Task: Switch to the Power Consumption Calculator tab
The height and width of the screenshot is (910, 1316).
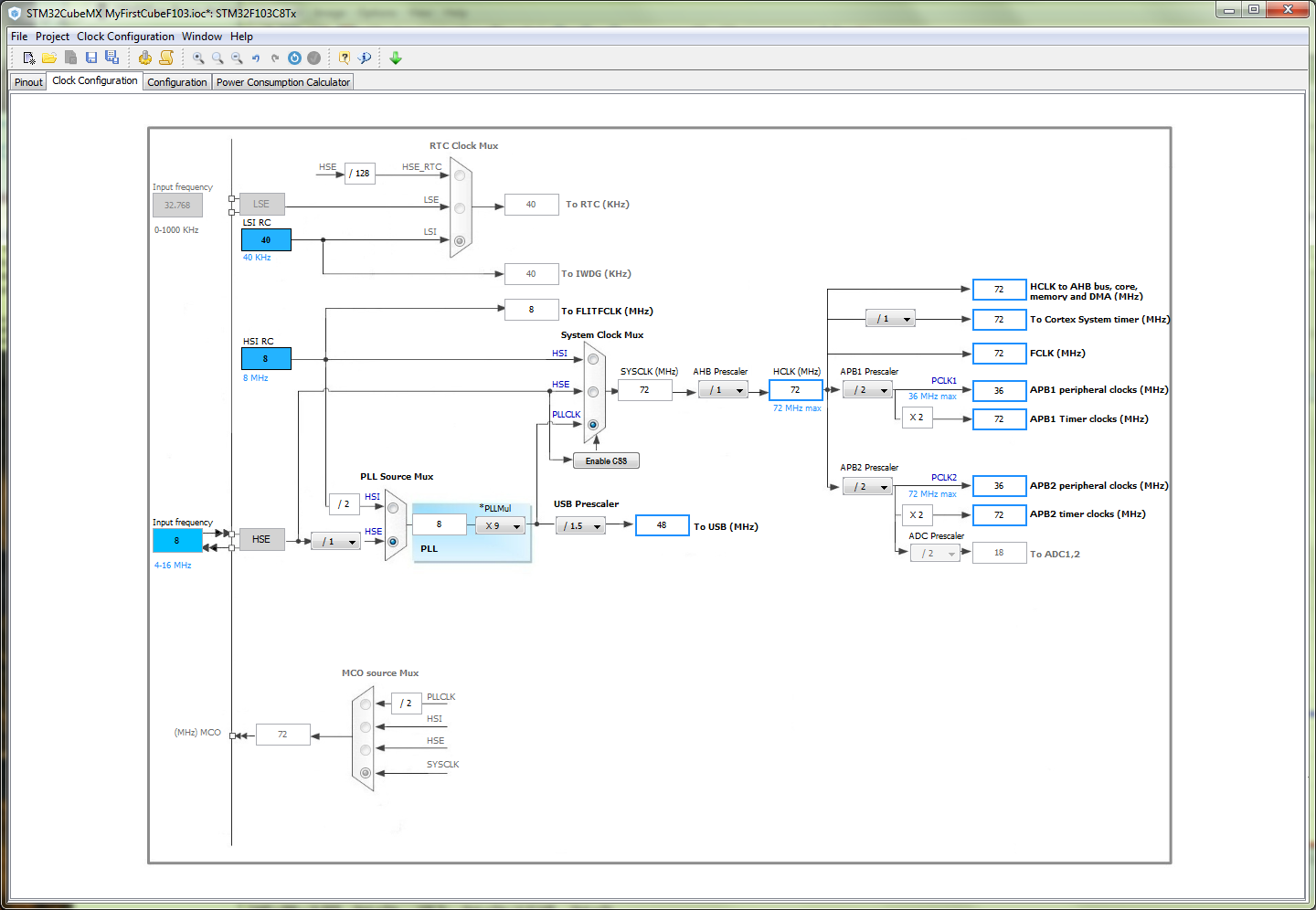Action: (x=283, y=82)
